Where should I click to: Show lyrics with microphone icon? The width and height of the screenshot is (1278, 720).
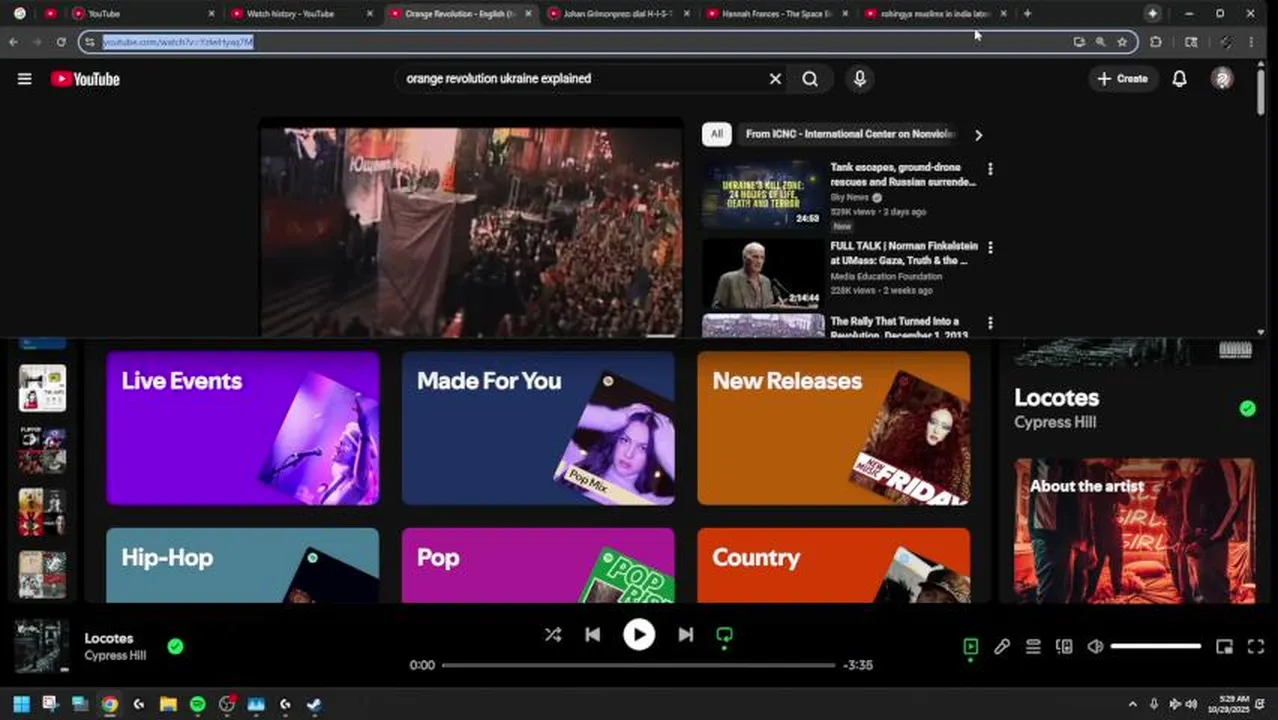[x=1002, y=647]
